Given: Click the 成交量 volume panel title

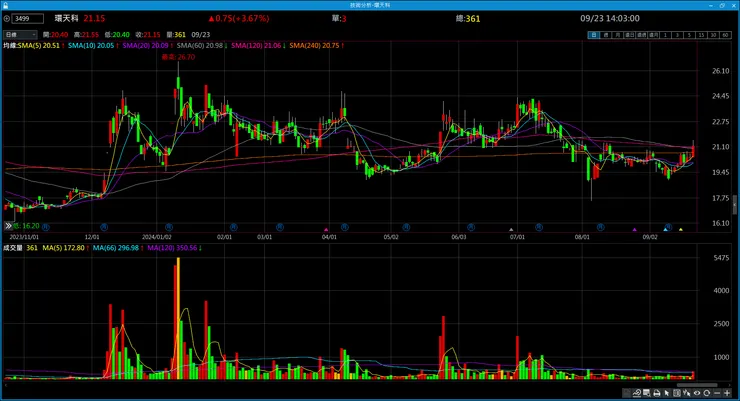Looking at the screenshot, I should pos(13,248).
